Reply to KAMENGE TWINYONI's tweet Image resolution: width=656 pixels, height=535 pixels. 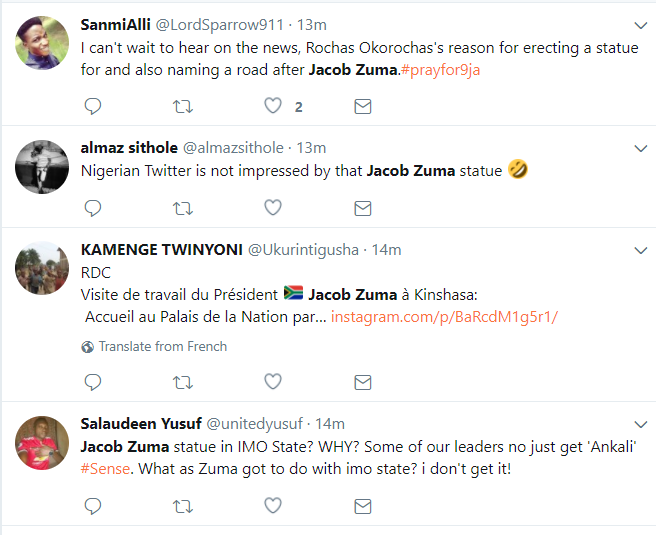point(92,381)
